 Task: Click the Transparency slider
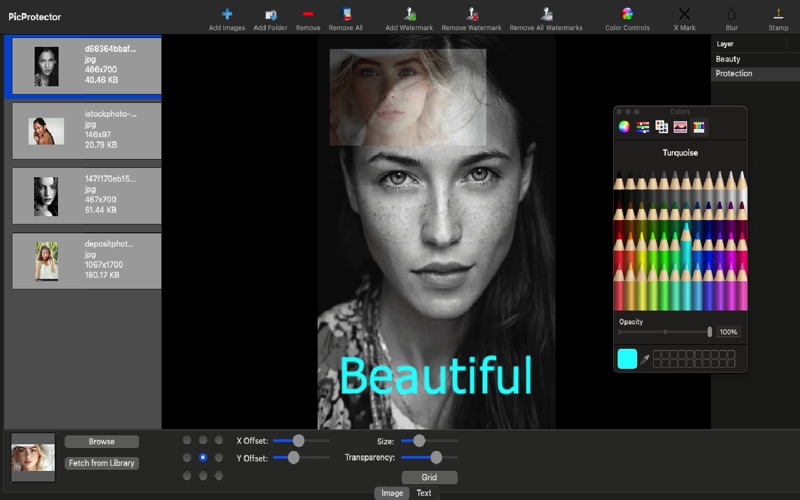429,458
